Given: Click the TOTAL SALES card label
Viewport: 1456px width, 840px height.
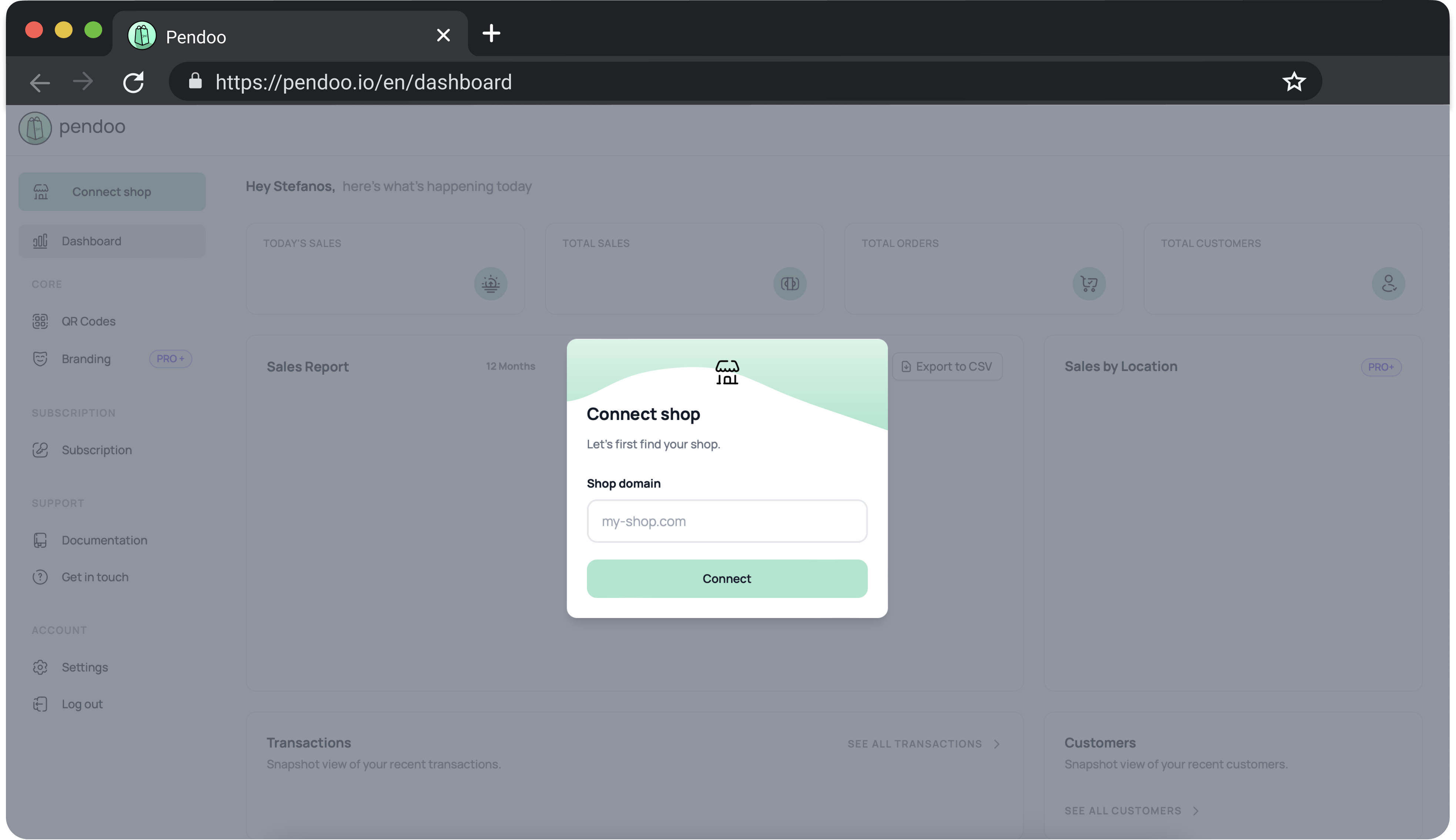Looking at the screenshot, I should [x=596, y=243].
